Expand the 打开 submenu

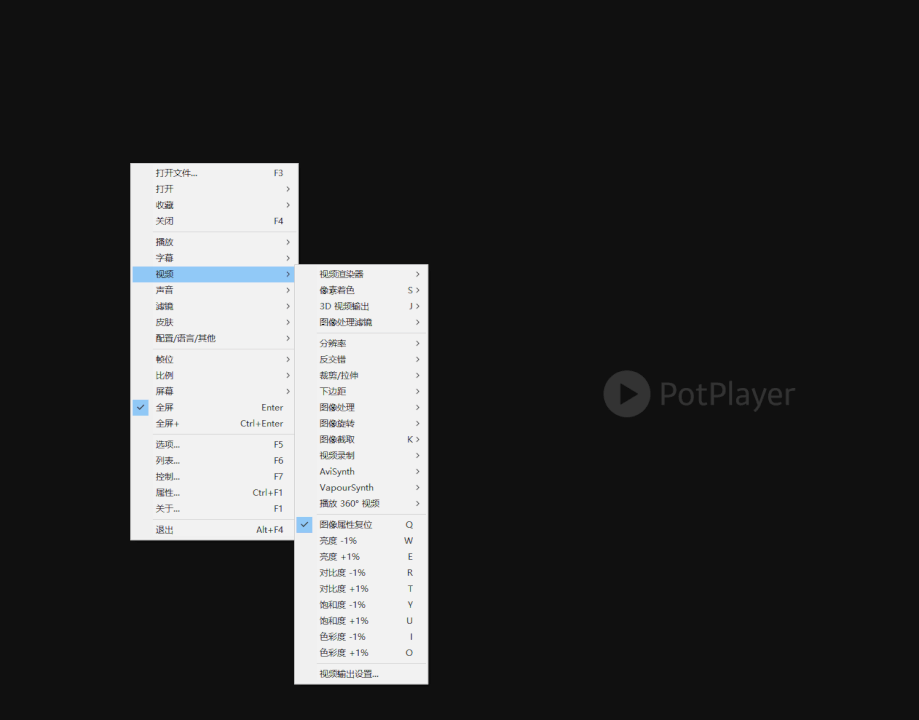(x=215, y=189)
